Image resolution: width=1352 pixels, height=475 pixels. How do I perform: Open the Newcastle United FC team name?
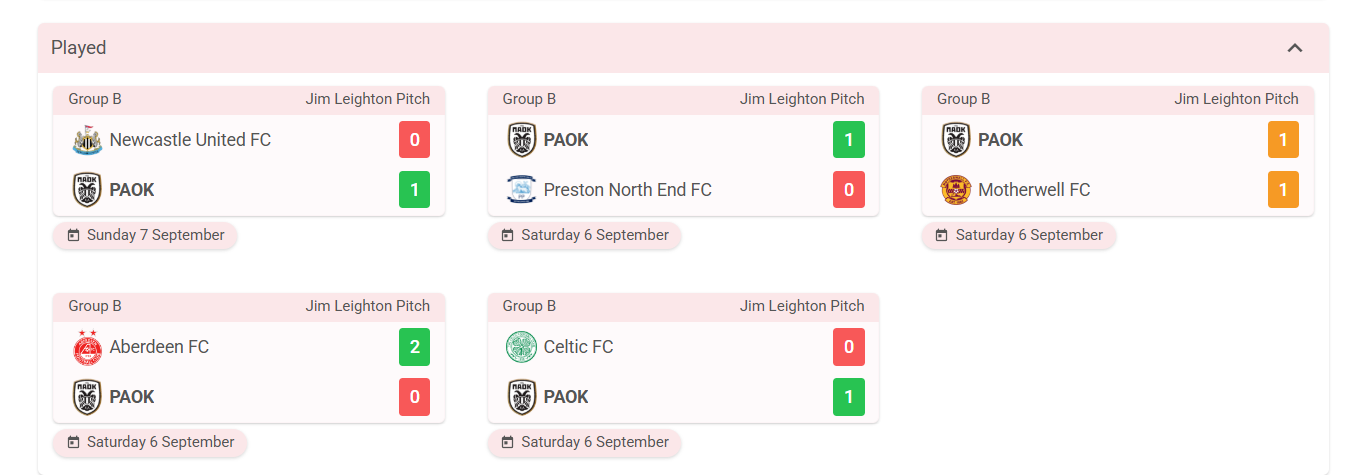(190, 140)
